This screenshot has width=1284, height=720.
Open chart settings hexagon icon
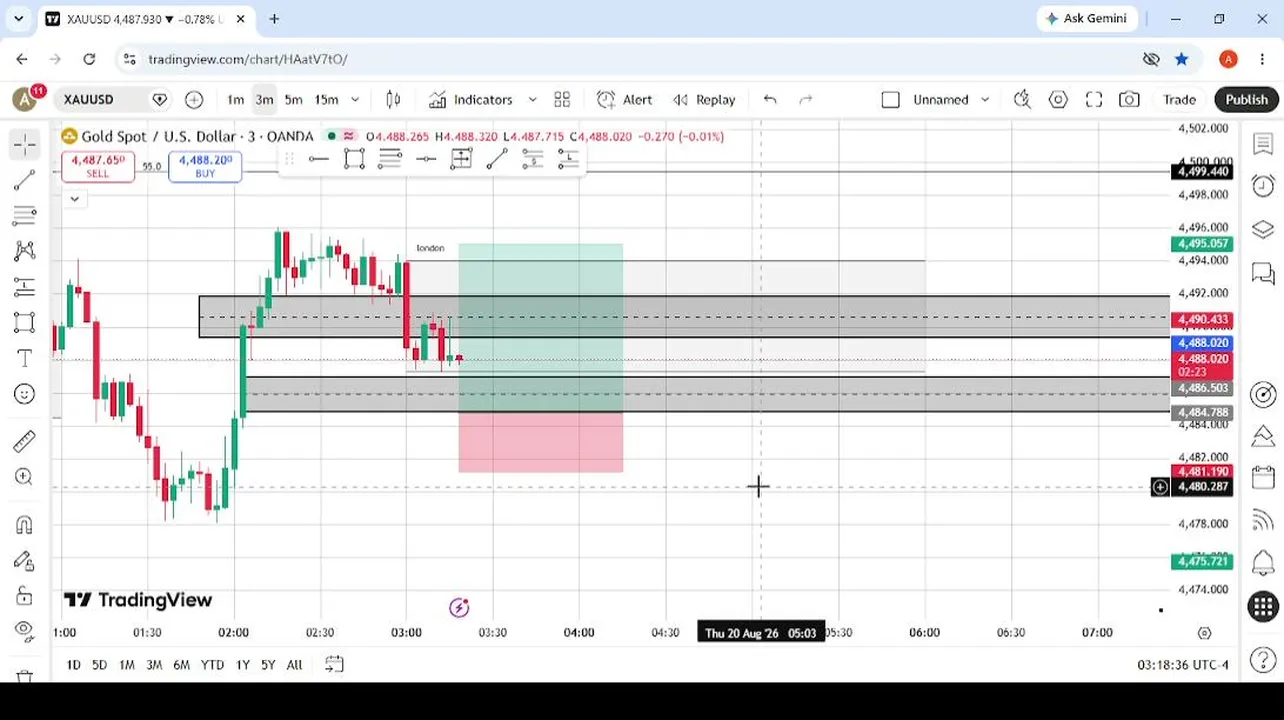(1058, 99)
